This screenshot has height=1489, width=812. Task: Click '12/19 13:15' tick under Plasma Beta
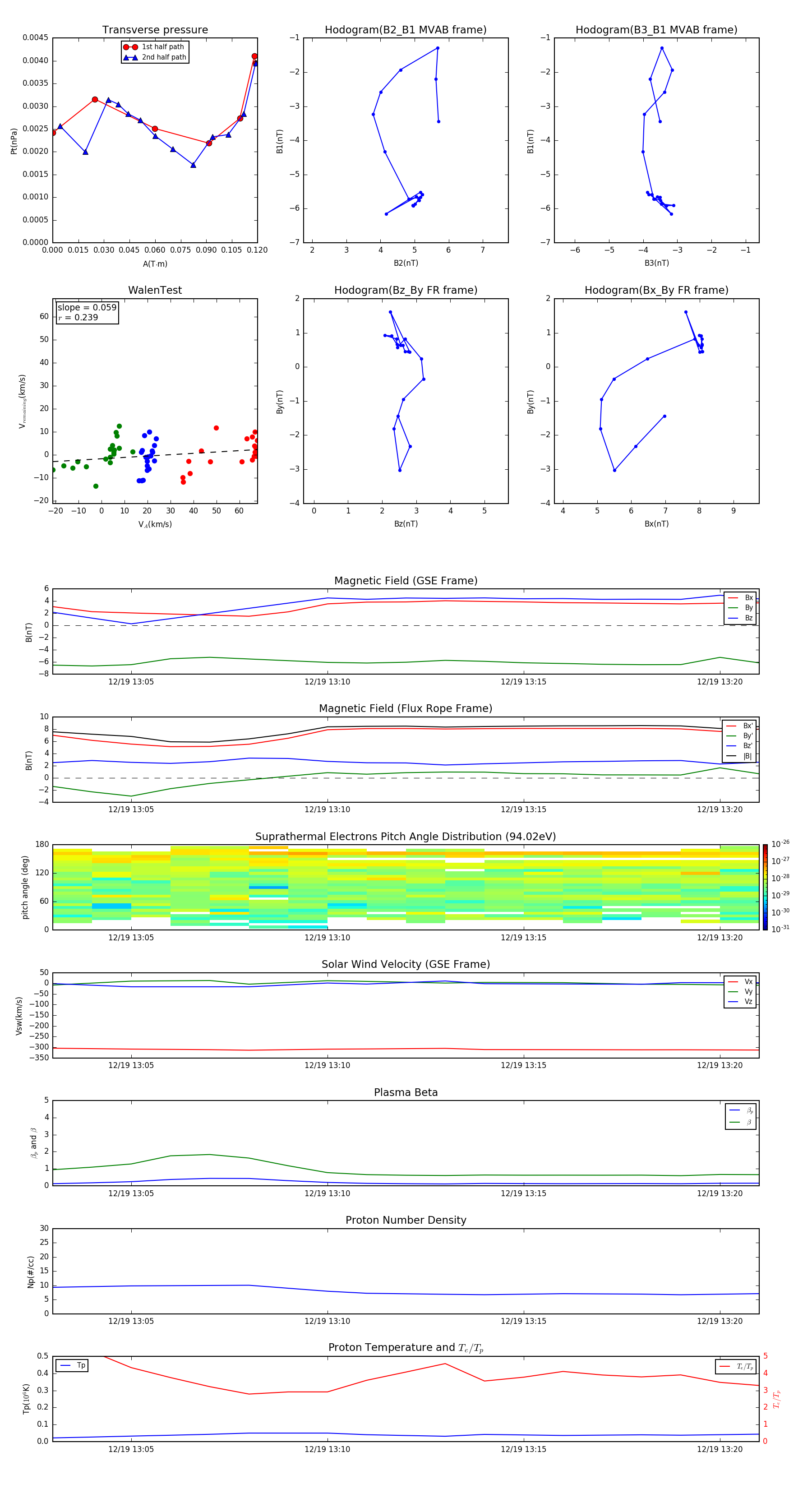pos(524,1193)
